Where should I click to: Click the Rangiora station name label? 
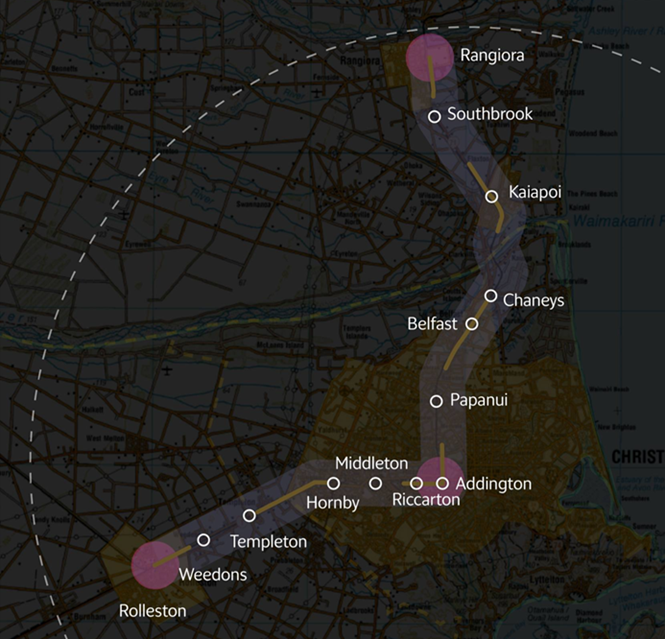(492, 56)
